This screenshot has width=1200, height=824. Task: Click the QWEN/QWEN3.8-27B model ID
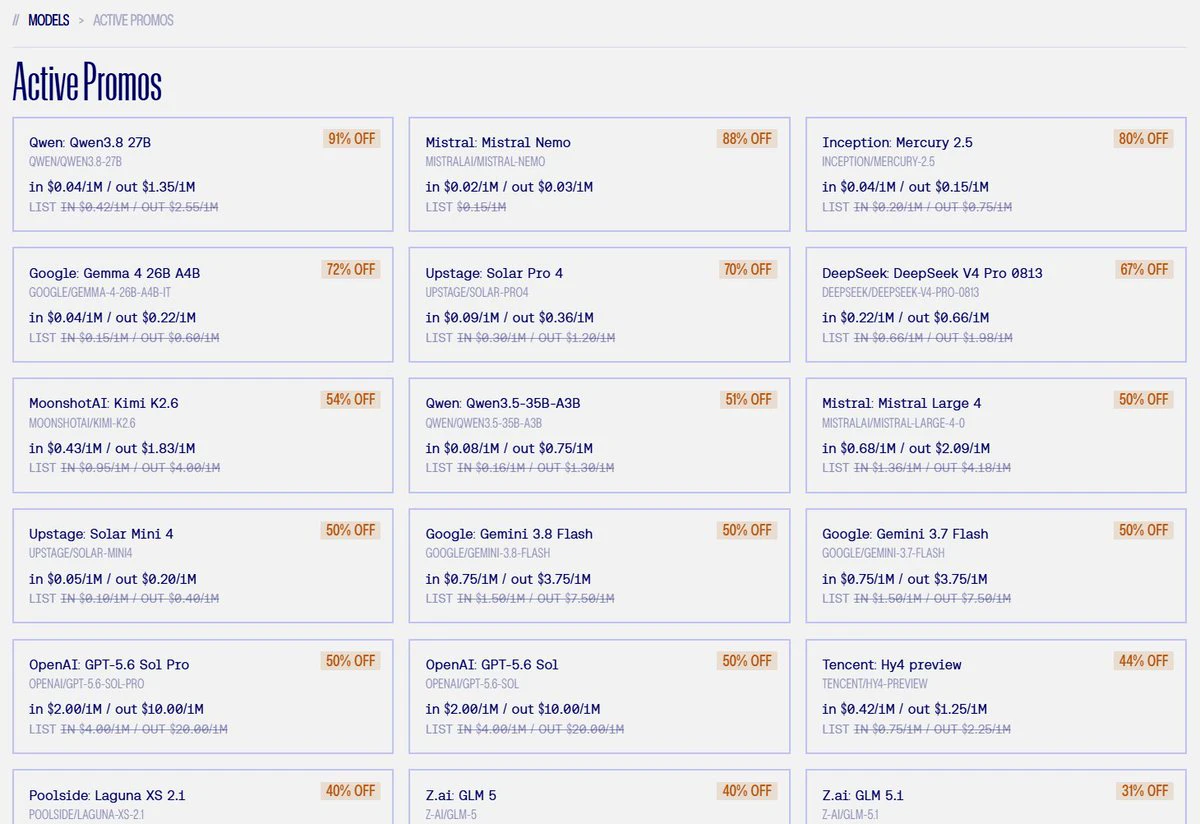point(76,162)
